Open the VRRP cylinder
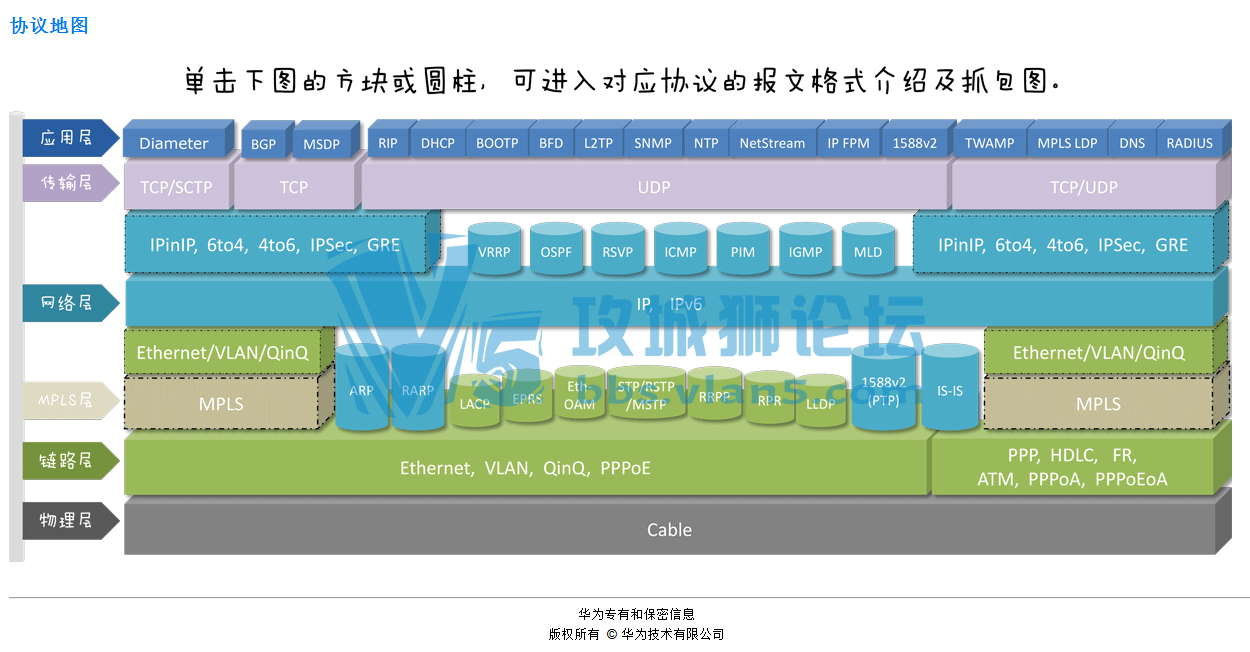Image resolution: width=1250 pixels, height=652 pixels. [494, 252]
